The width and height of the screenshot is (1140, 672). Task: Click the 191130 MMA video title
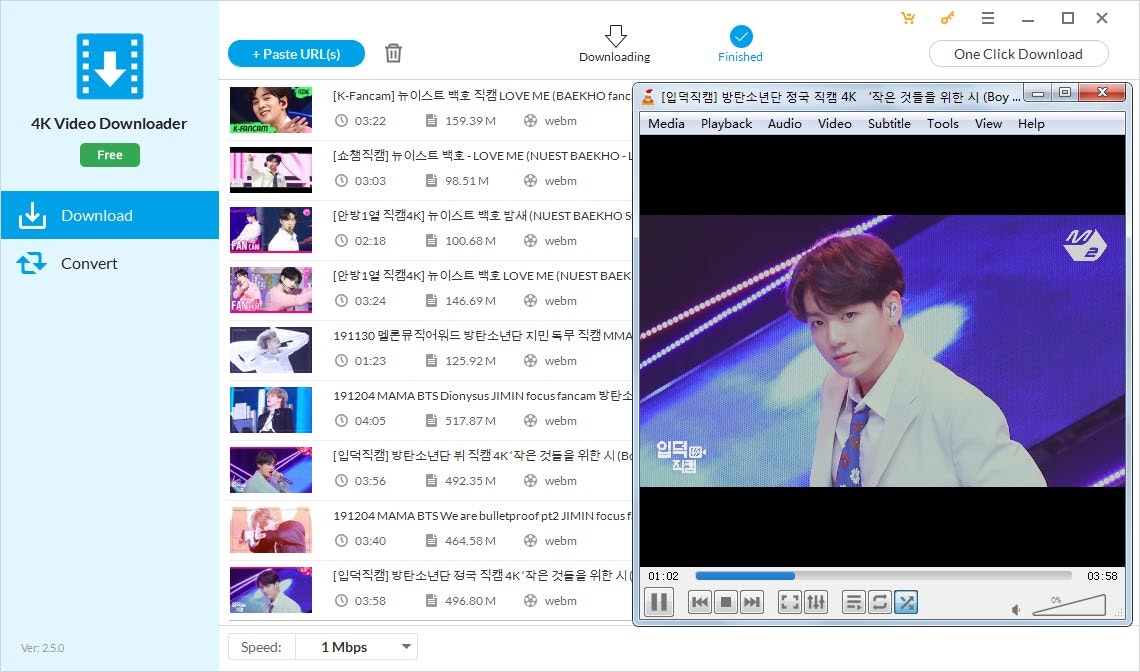click(483, 335)
